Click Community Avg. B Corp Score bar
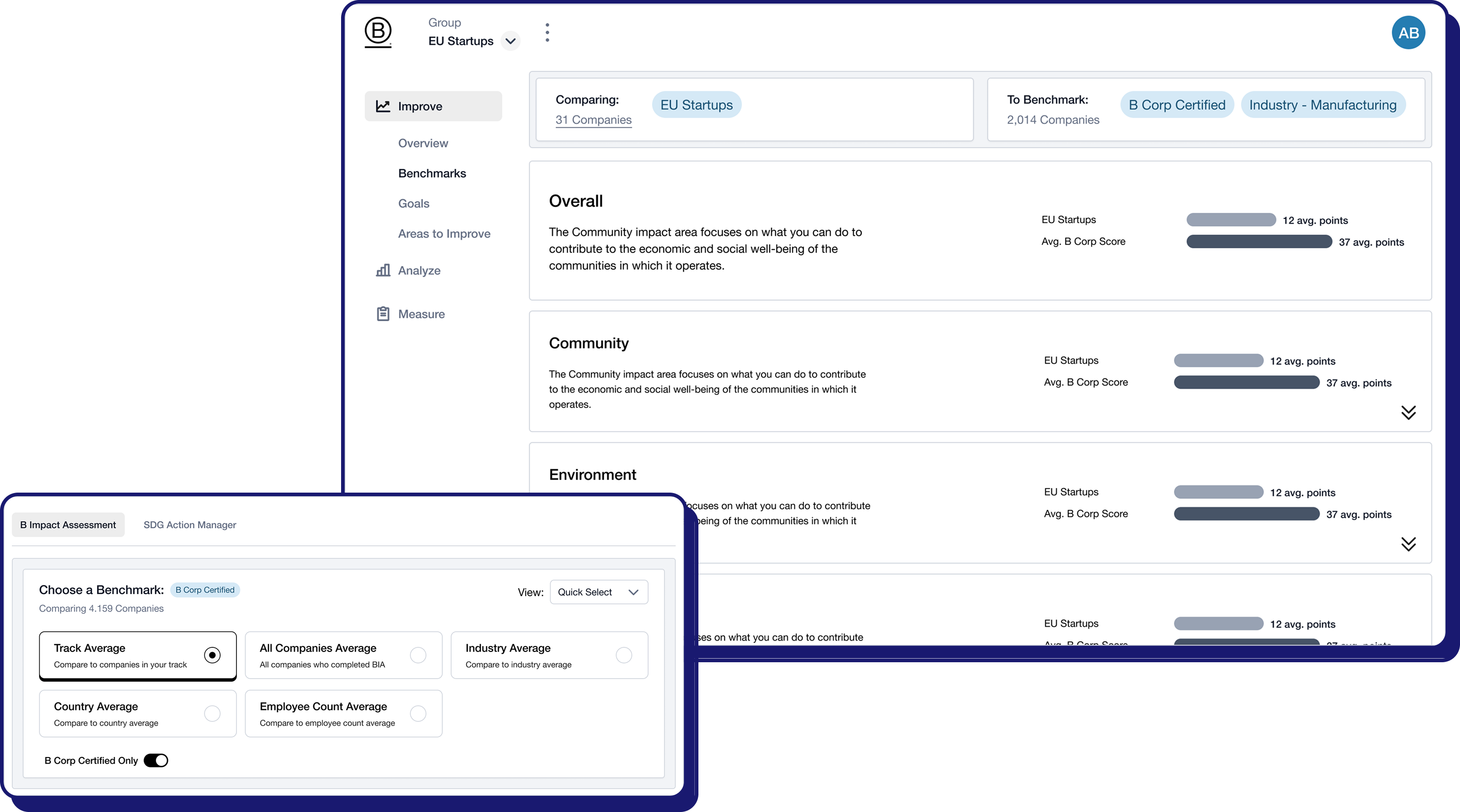The width and height of the screenshot is (1460, 812). coord(1246,382)
